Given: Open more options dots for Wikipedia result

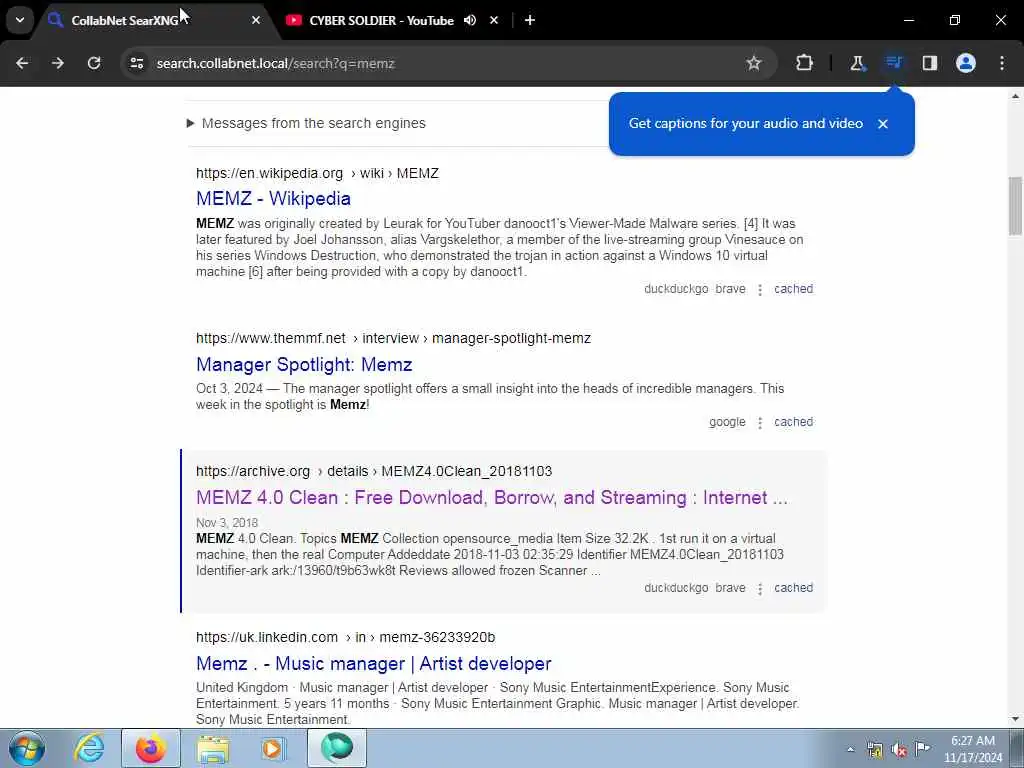Looking at the screenshot, I should tap(760, 290).
